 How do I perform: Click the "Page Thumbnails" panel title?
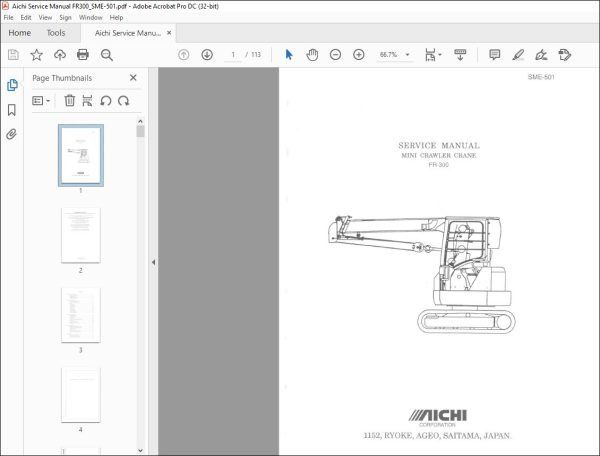[x=62, y=78]
